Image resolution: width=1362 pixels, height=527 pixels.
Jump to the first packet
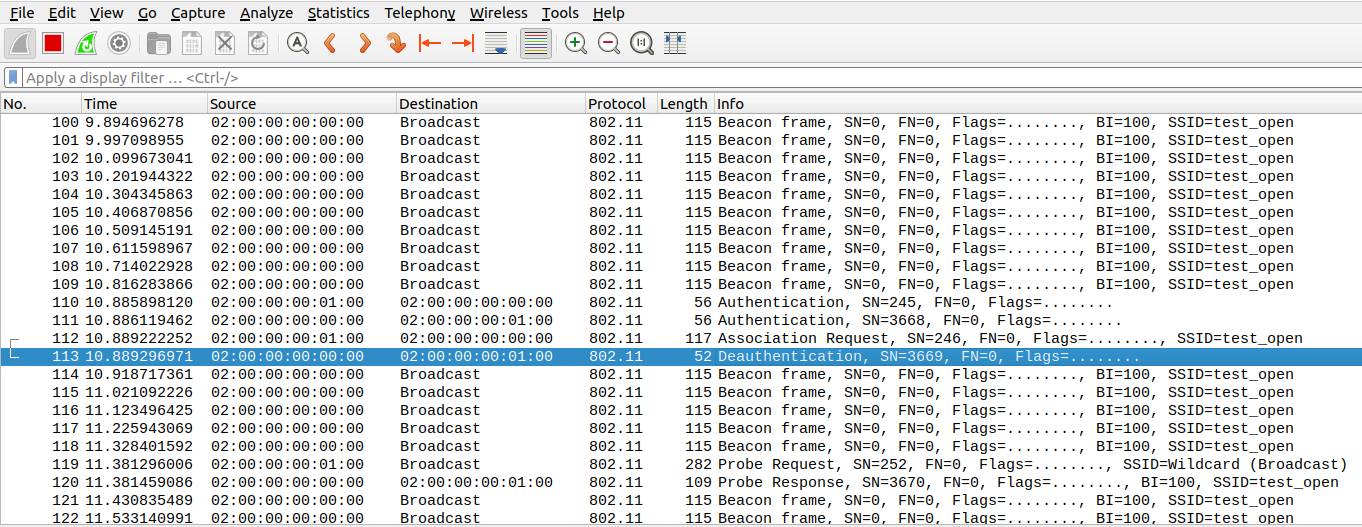click(x=430, y=43)
